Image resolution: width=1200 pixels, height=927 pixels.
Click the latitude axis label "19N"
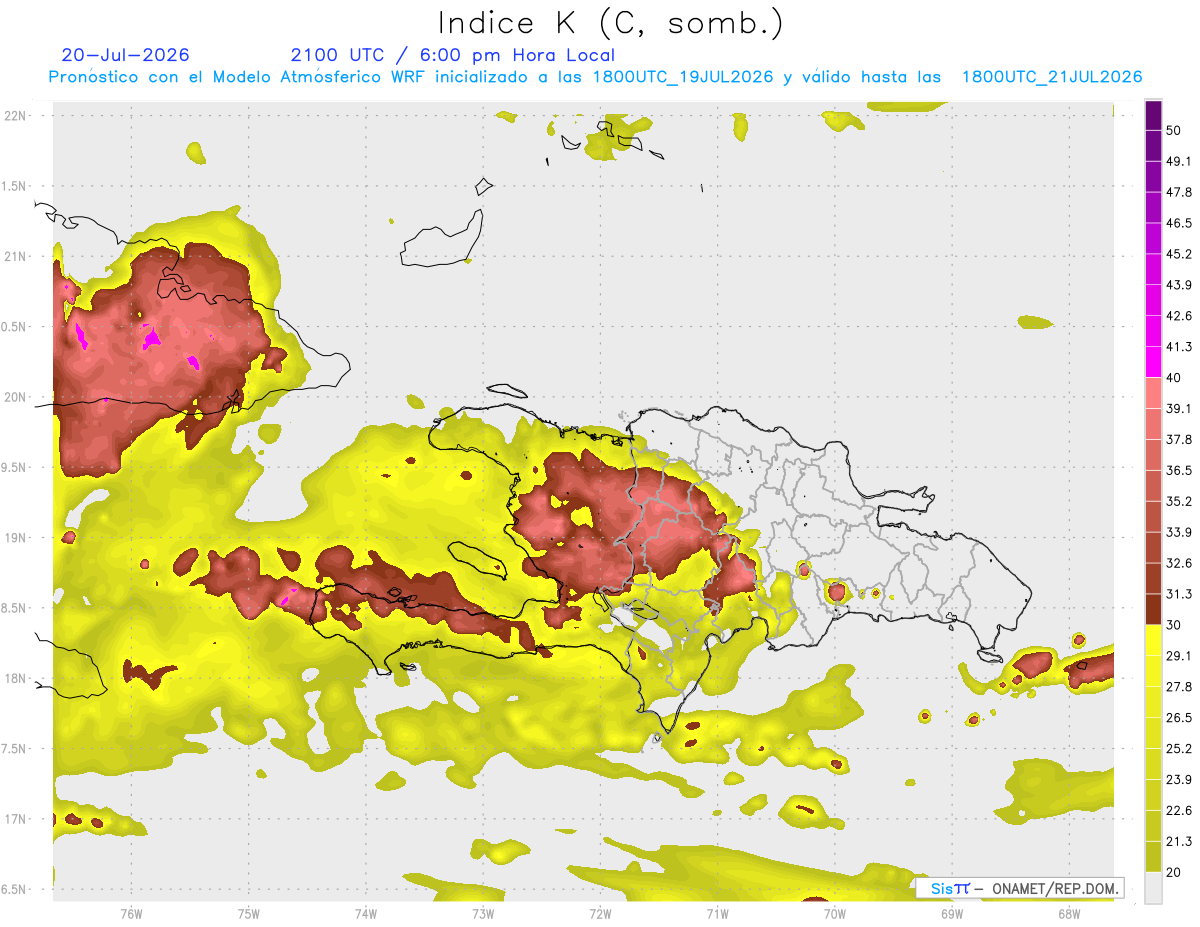pyautogui.click(x=15, y=538)
